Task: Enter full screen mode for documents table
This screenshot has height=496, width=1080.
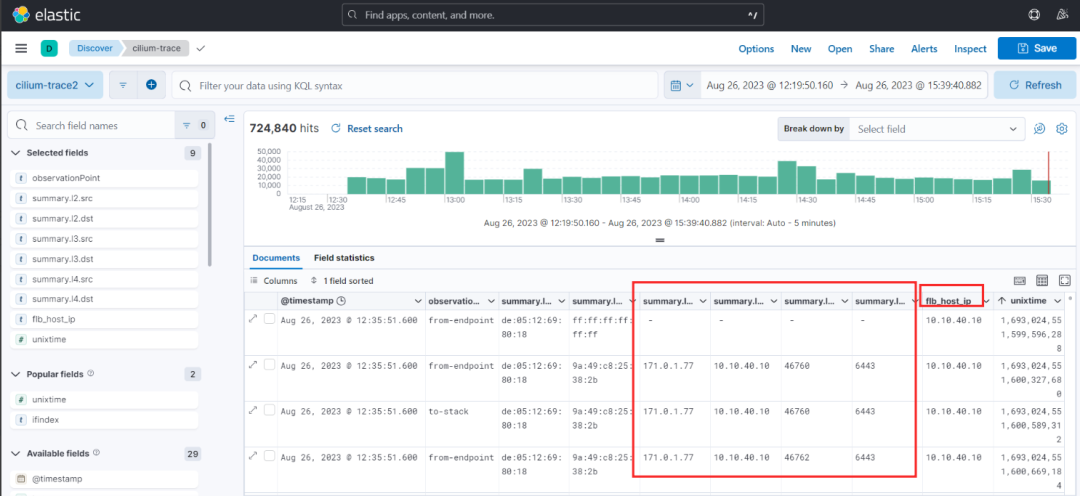Action: (1065, 280)
